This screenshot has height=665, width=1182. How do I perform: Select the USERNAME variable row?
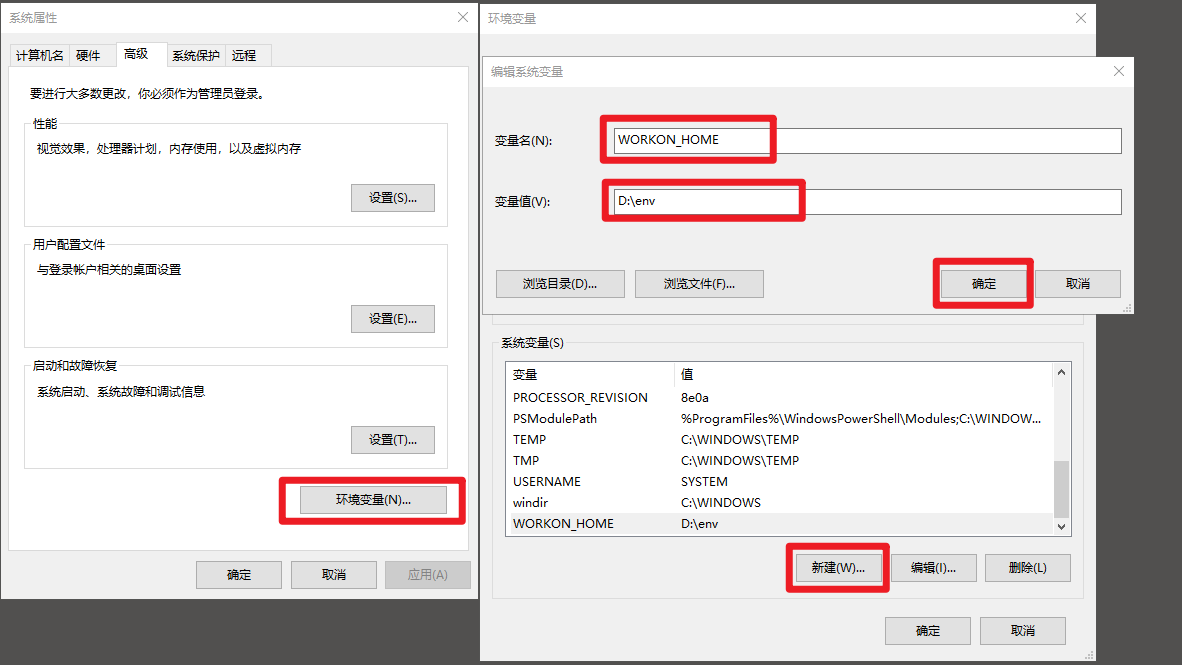click(x=780, y=482)
